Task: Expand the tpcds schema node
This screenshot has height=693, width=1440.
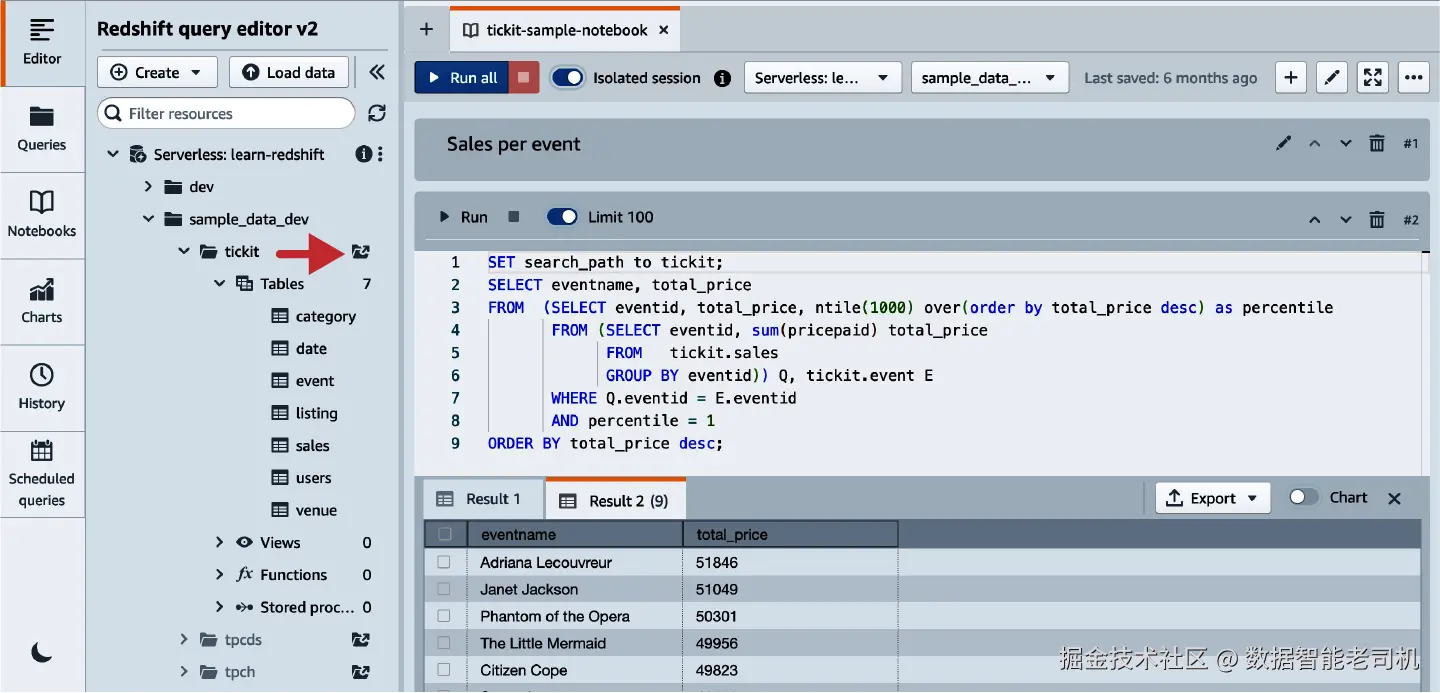Action: click(184, 639)
